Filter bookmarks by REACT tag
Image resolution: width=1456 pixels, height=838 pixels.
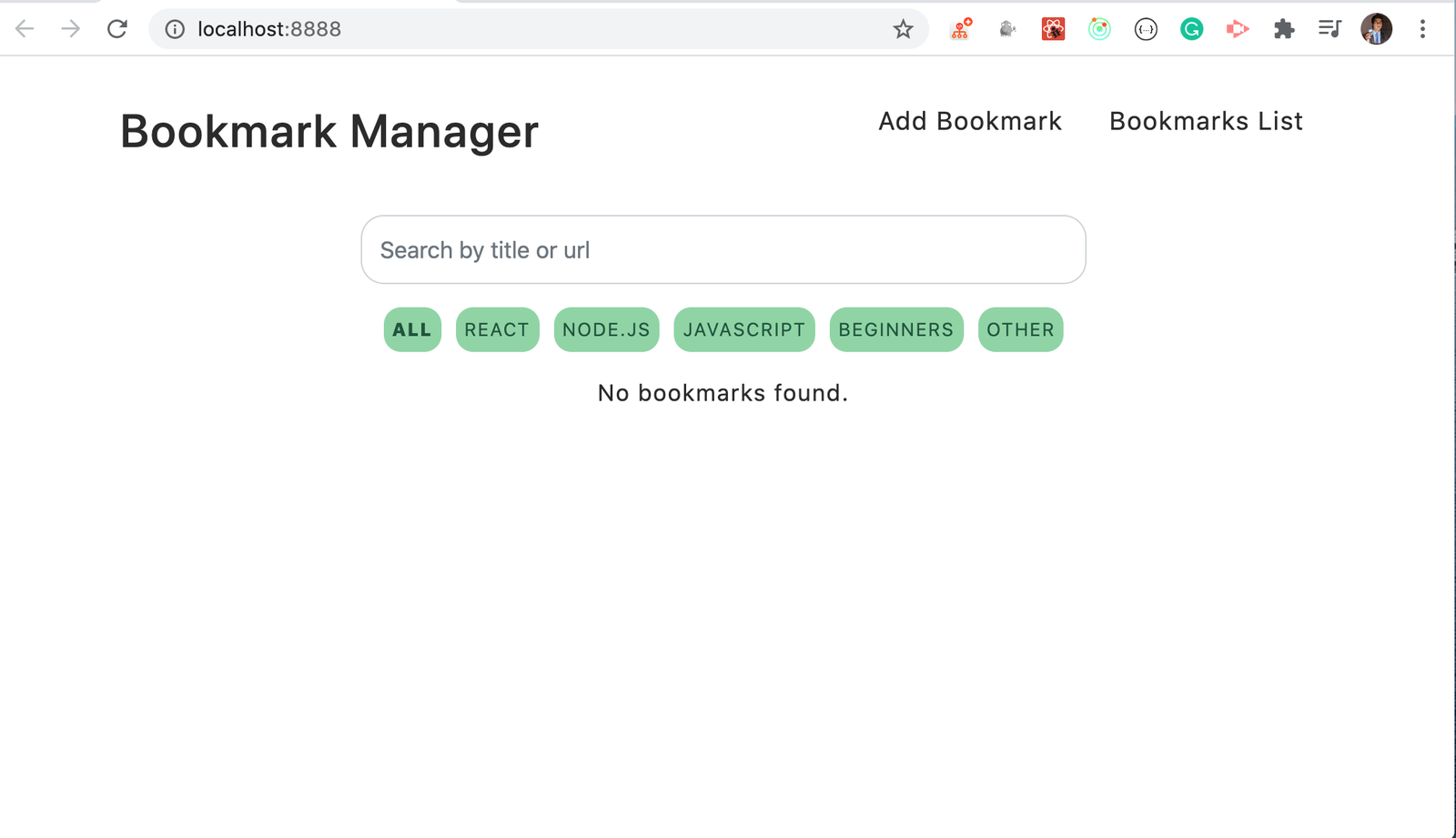[x=497, y=329]
